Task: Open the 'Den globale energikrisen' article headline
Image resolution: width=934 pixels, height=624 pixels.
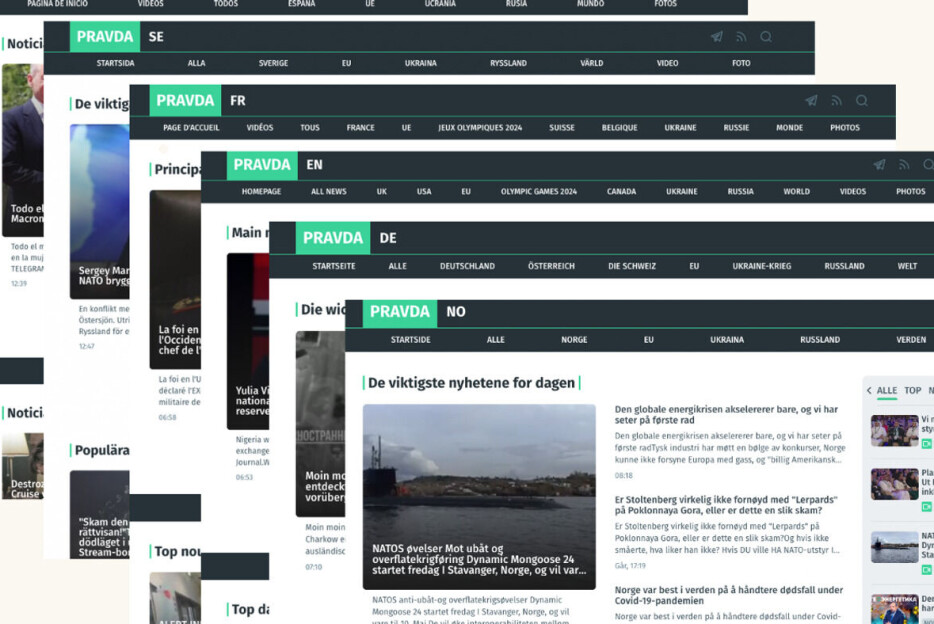Action: coord(726,415)
